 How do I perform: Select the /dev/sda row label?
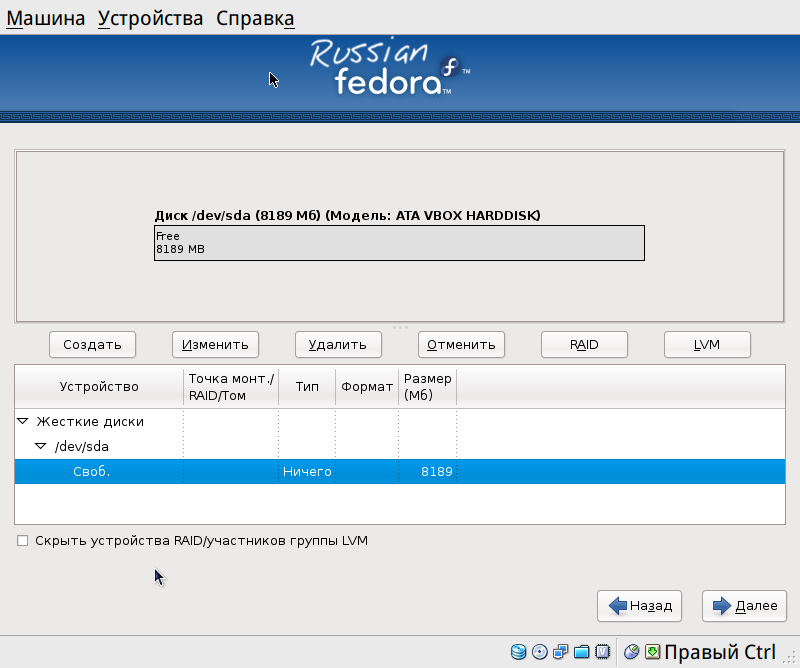(82, 447)
